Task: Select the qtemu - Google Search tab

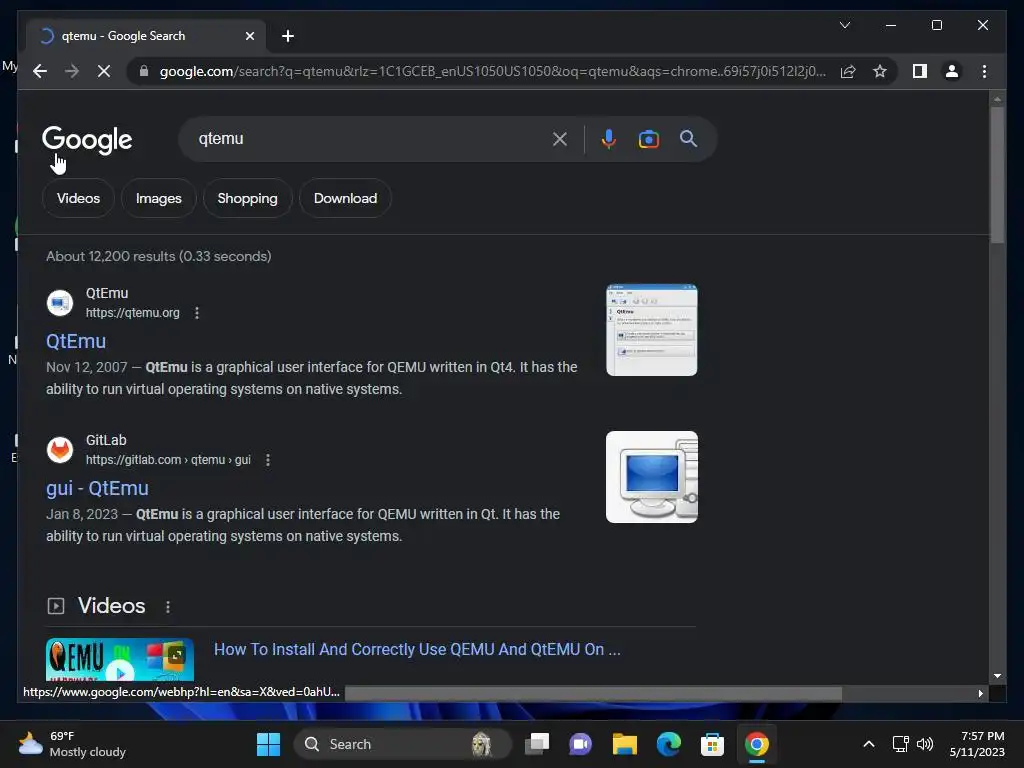Action: click(145, 36)
